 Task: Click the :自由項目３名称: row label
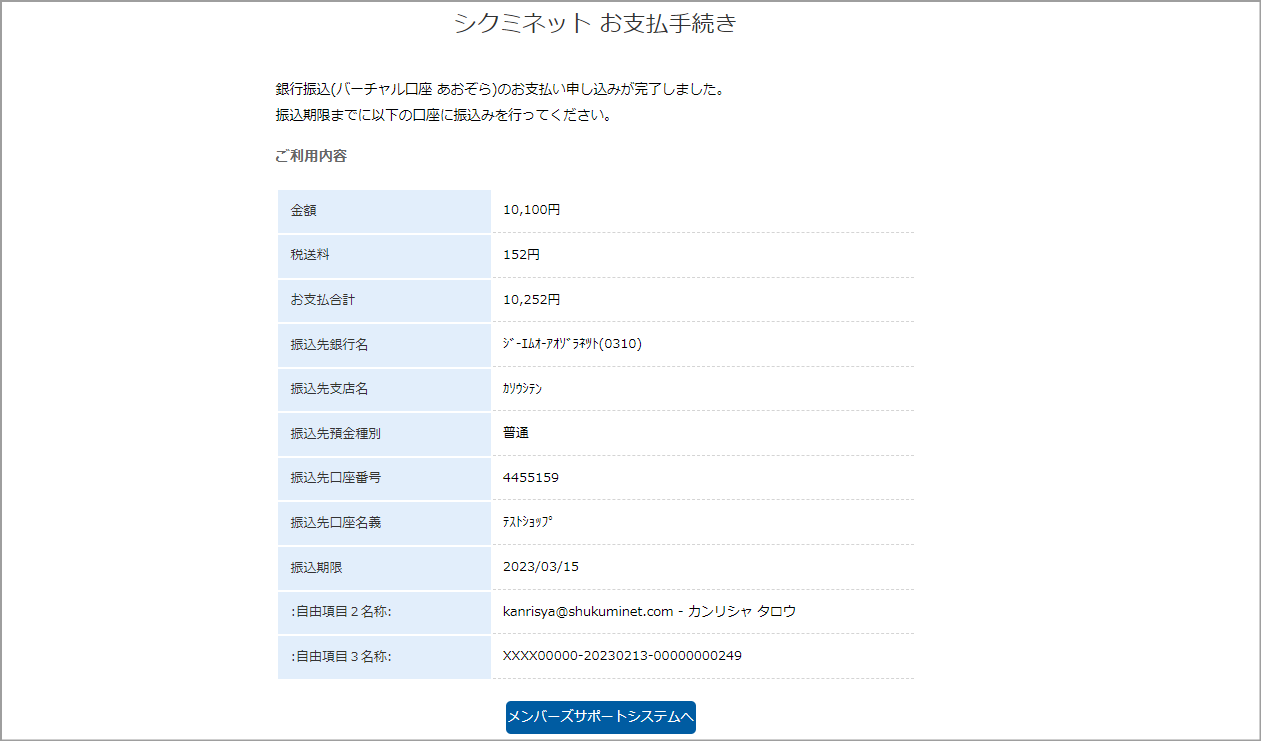(341, 657)
